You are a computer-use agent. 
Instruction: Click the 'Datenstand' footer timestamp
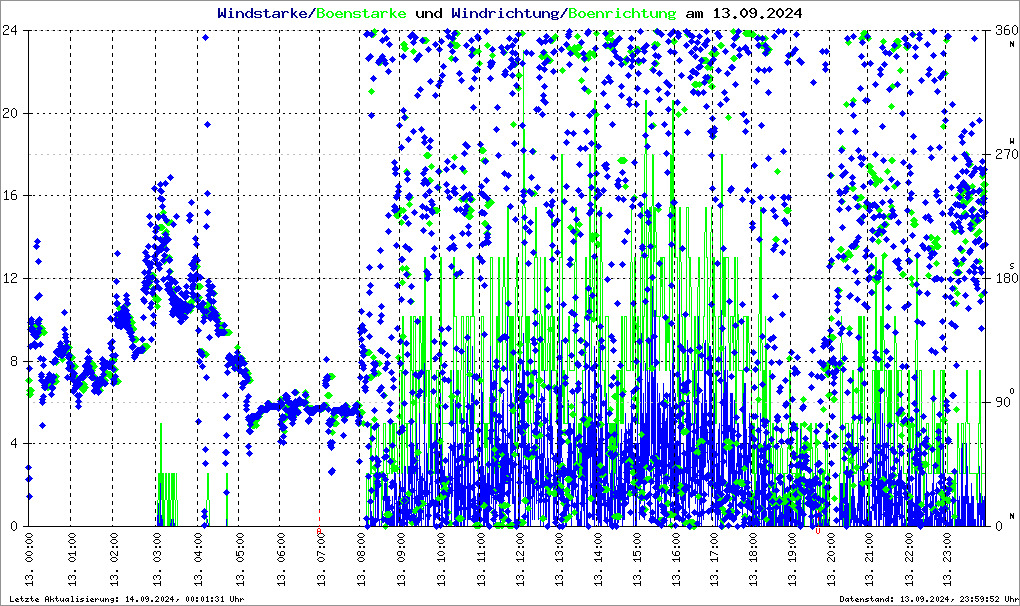coord(929,599)
